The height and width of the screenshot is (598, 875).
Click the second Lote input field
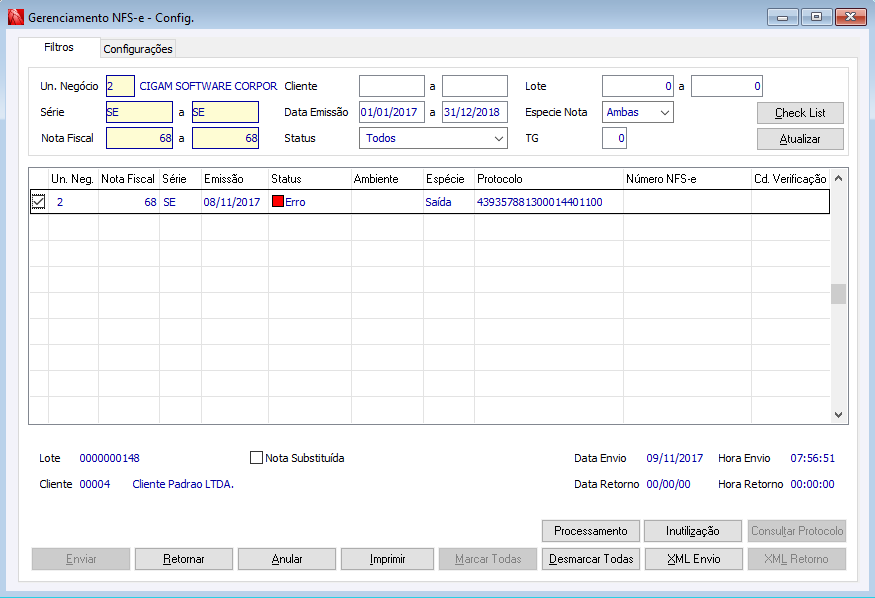pyautogui.click(x=727, y=86)
